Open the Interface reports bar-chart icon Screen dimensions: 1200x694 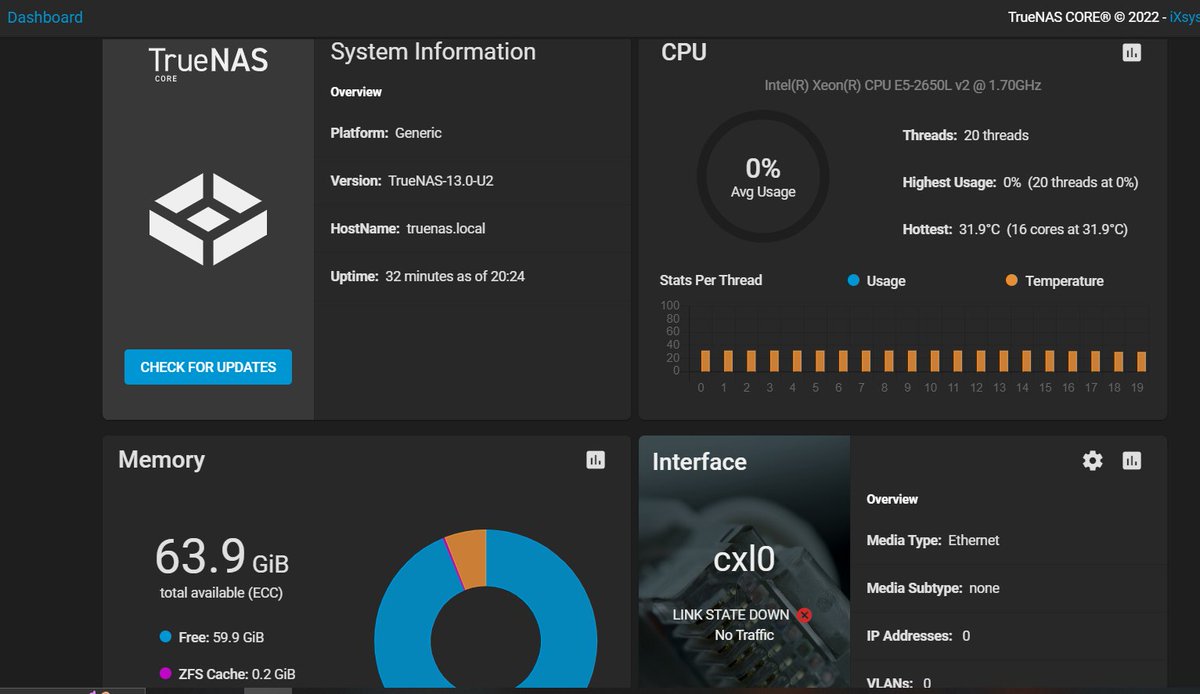[x=1131, y=460]
